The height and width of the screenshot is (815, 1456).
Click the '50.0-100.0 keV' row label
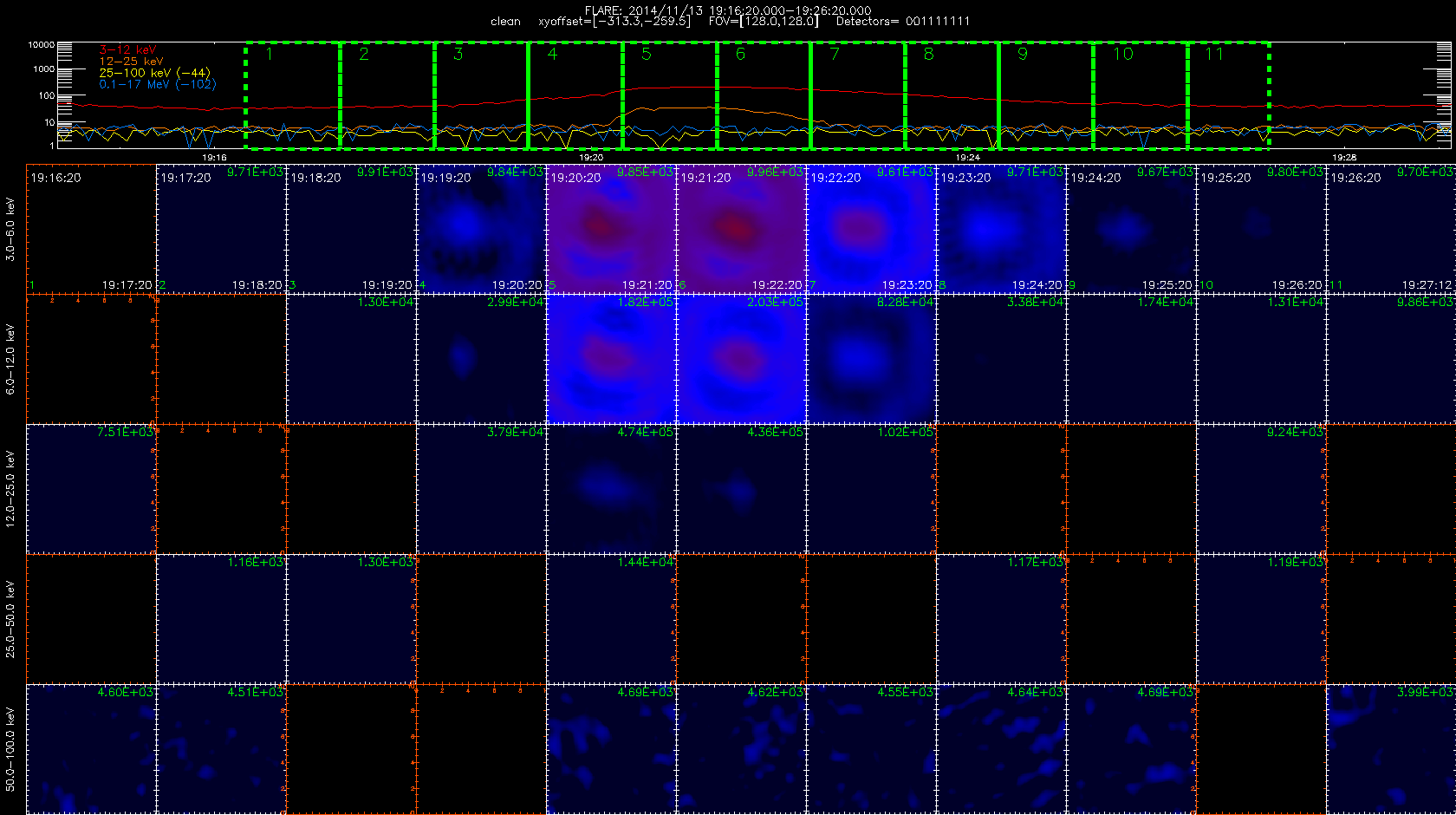pos(10,749)
